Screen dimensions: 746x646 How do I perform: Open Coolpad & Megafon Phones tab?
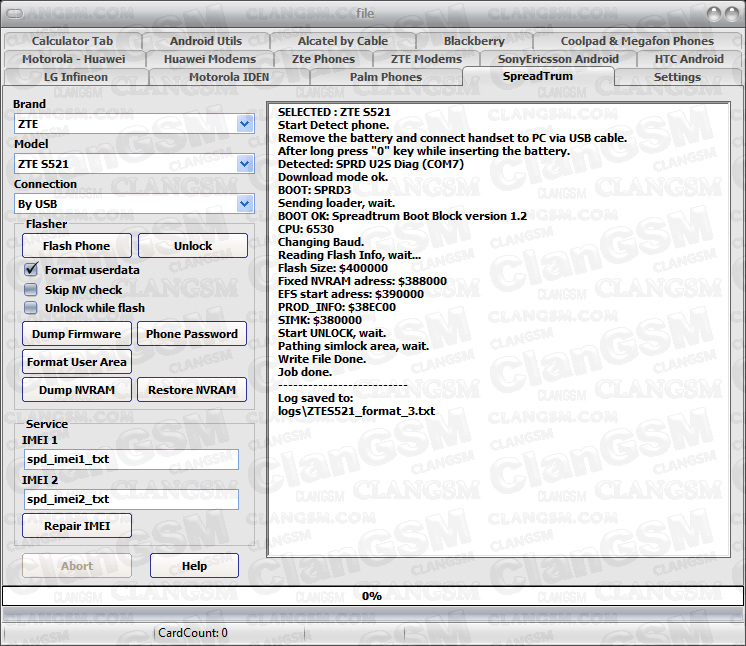[x=637, y=41]
